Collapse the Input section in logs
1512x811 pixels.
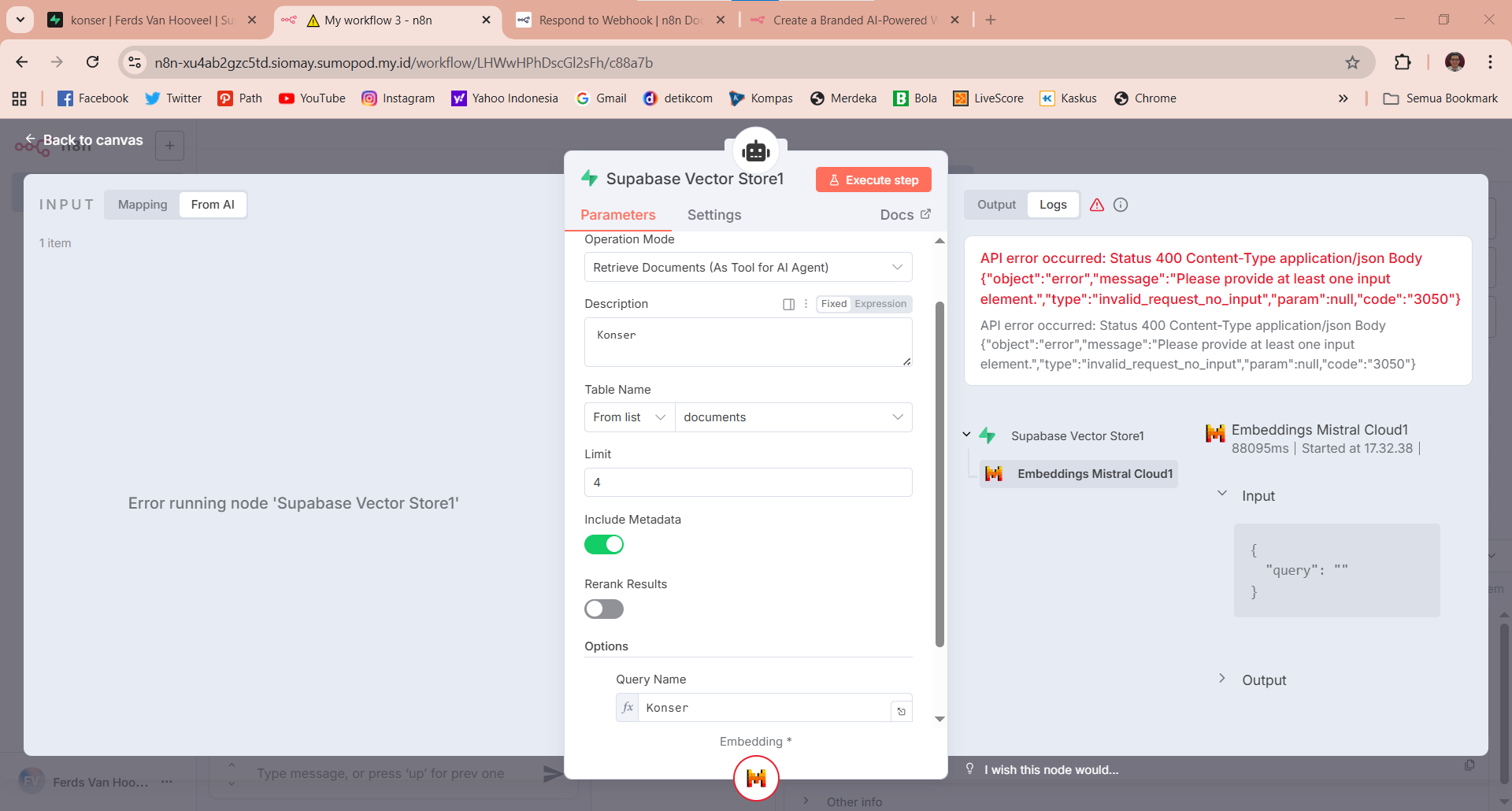tap(1222, 494)
